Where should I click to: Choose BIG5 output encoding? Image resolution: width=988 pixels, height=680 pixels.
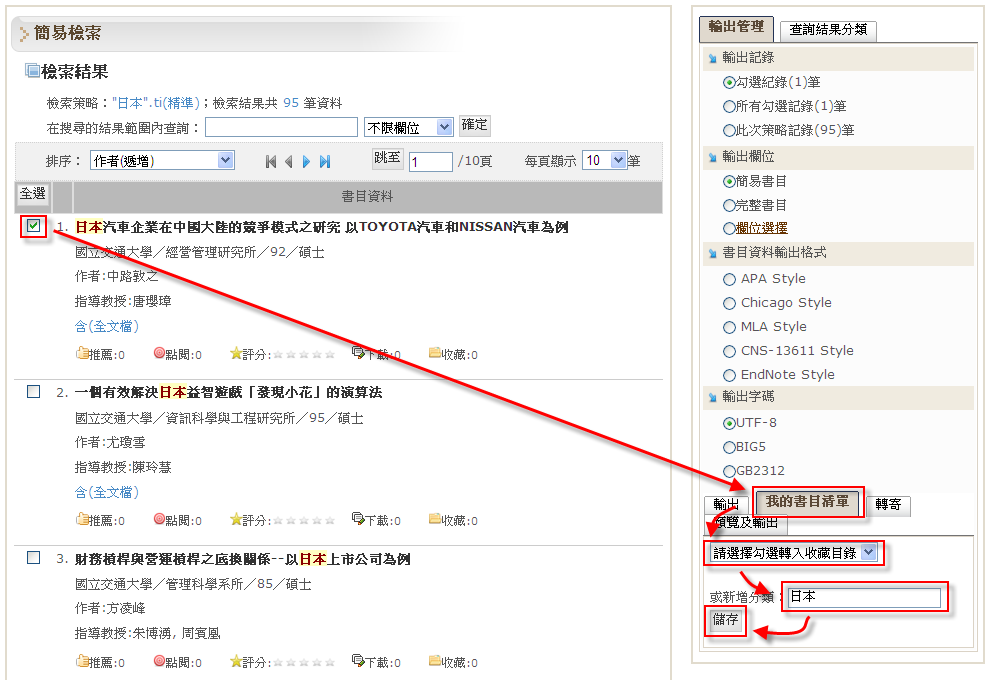[x=729, y=447]
